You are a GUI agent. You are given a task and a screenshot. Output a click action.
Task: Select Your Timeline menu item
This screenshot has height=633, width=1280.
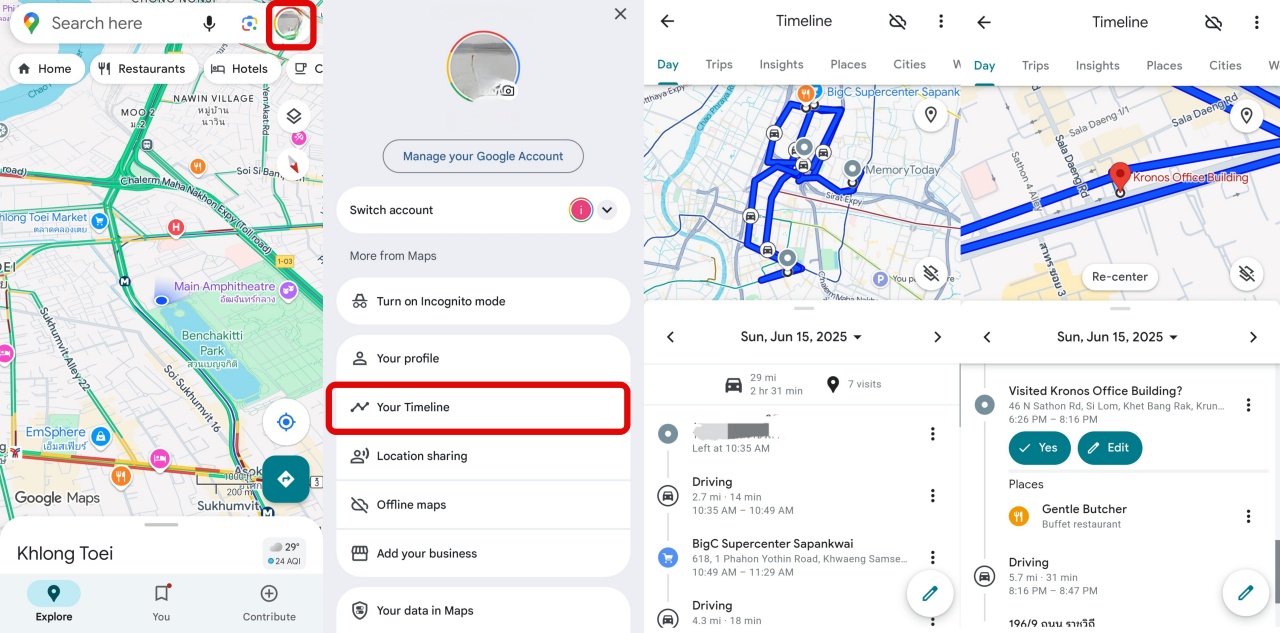pos(478,407)
